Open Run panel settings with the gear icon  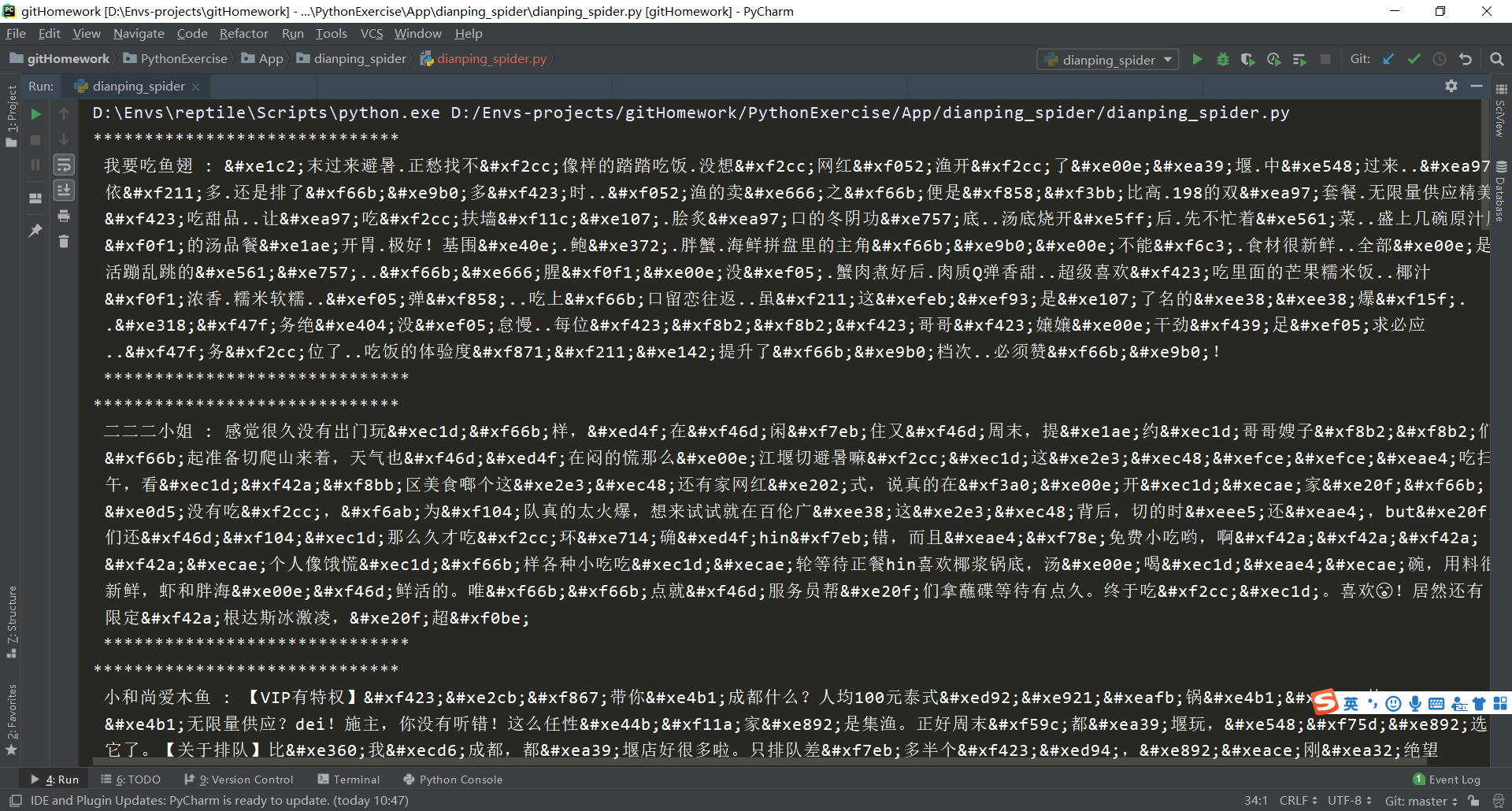click(1451, 86)
